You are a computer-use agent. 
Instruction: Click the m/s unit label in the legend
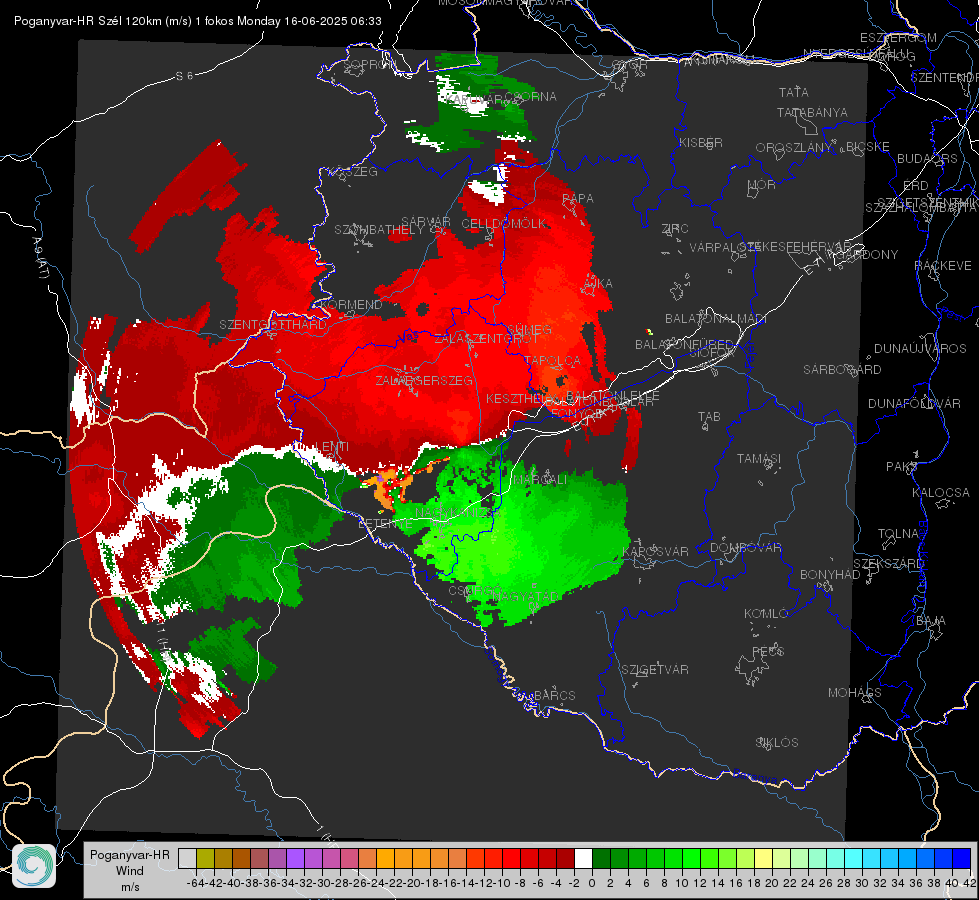point(130,886)
